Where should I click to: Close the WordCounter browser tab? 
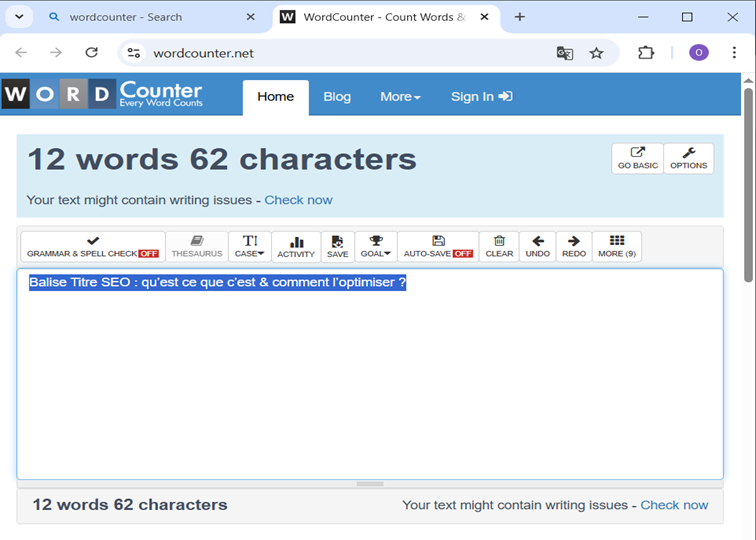pyautogui.click(x=485, y=17)
